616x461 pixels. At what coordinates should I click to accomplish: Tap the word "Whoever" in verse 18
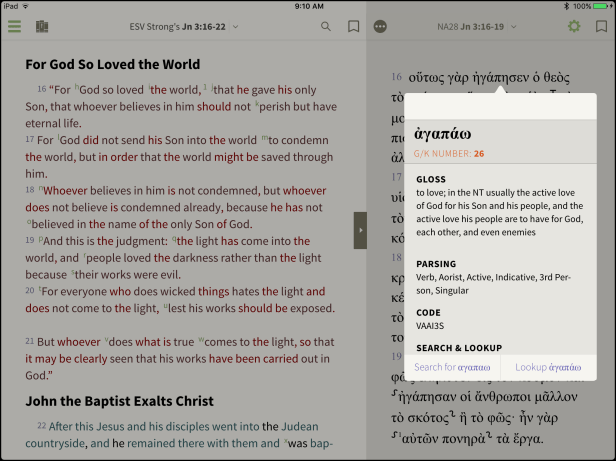(66, 189)
